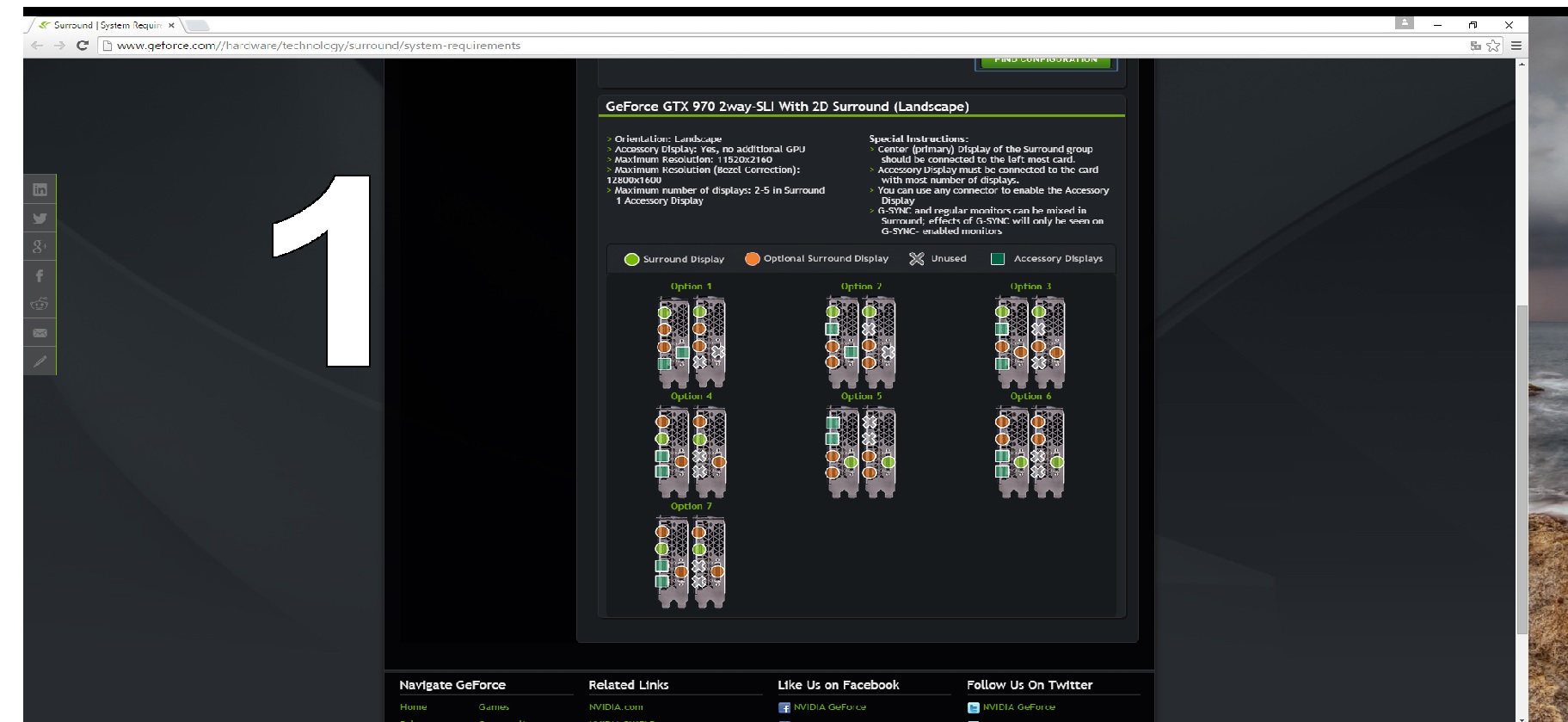
Task: Click the page vertical scrollbar thumb
Action: pyautogui.click(x=1522, y=469)
